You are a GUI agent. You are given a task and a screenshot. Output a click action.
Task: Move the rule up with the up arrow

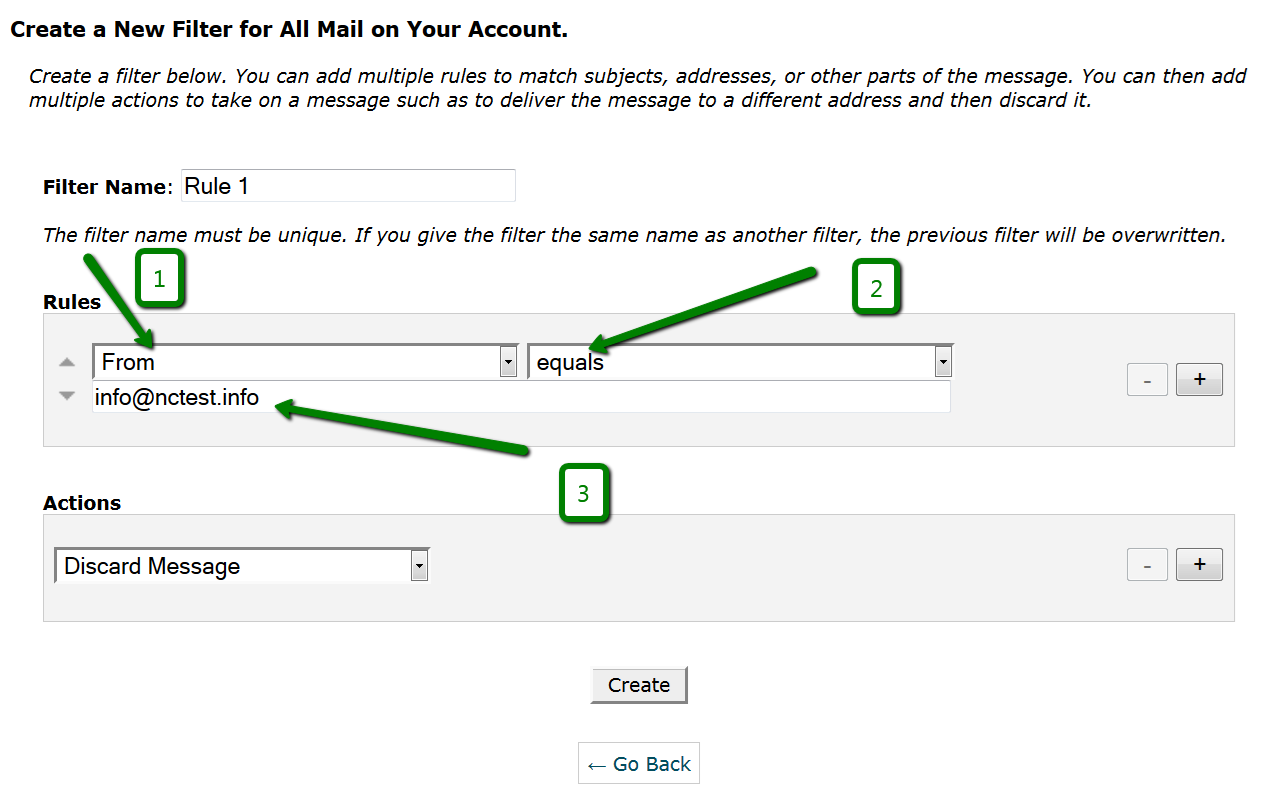[67, 362]
